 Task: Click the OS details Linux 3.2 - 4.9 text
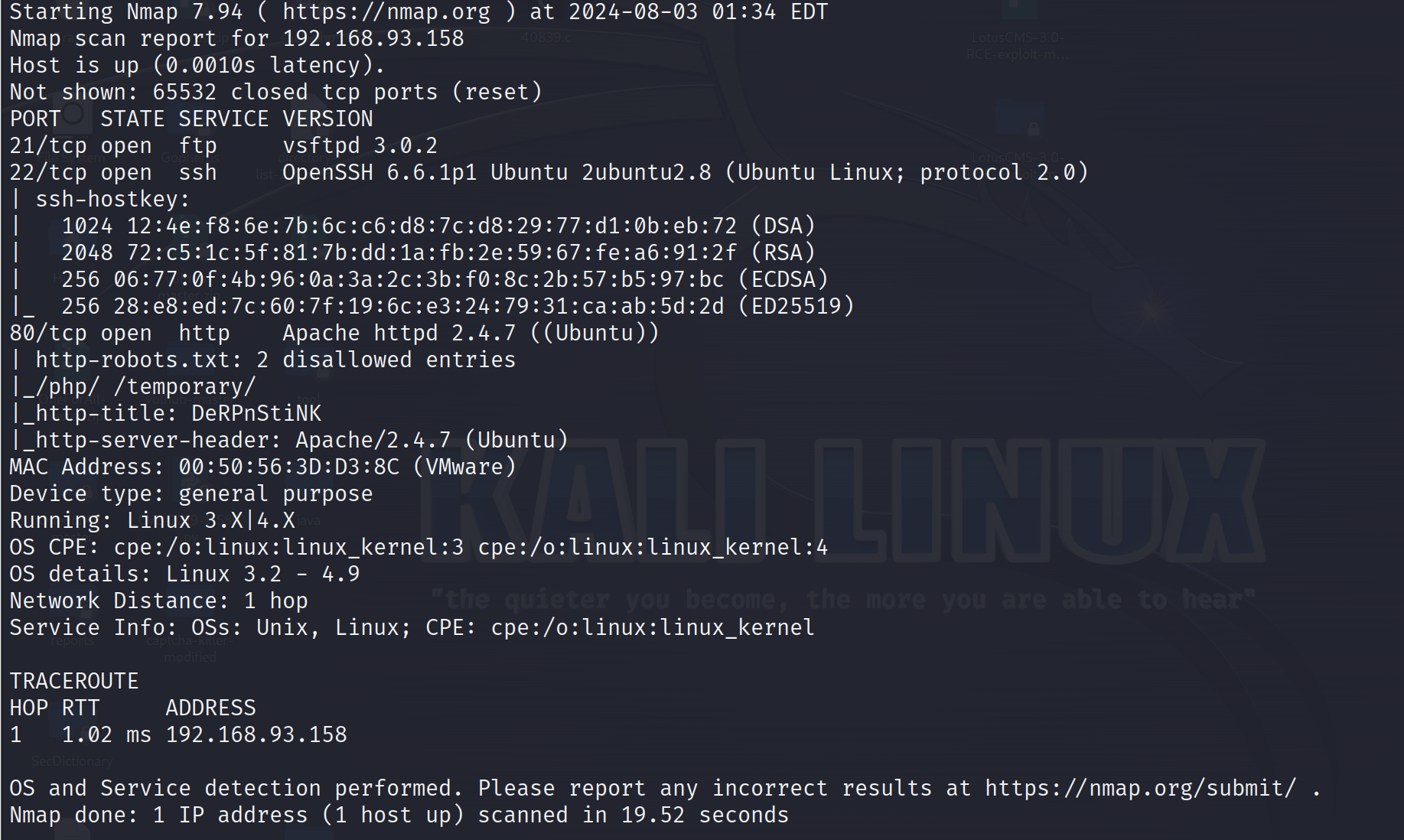tap(262, 575)
